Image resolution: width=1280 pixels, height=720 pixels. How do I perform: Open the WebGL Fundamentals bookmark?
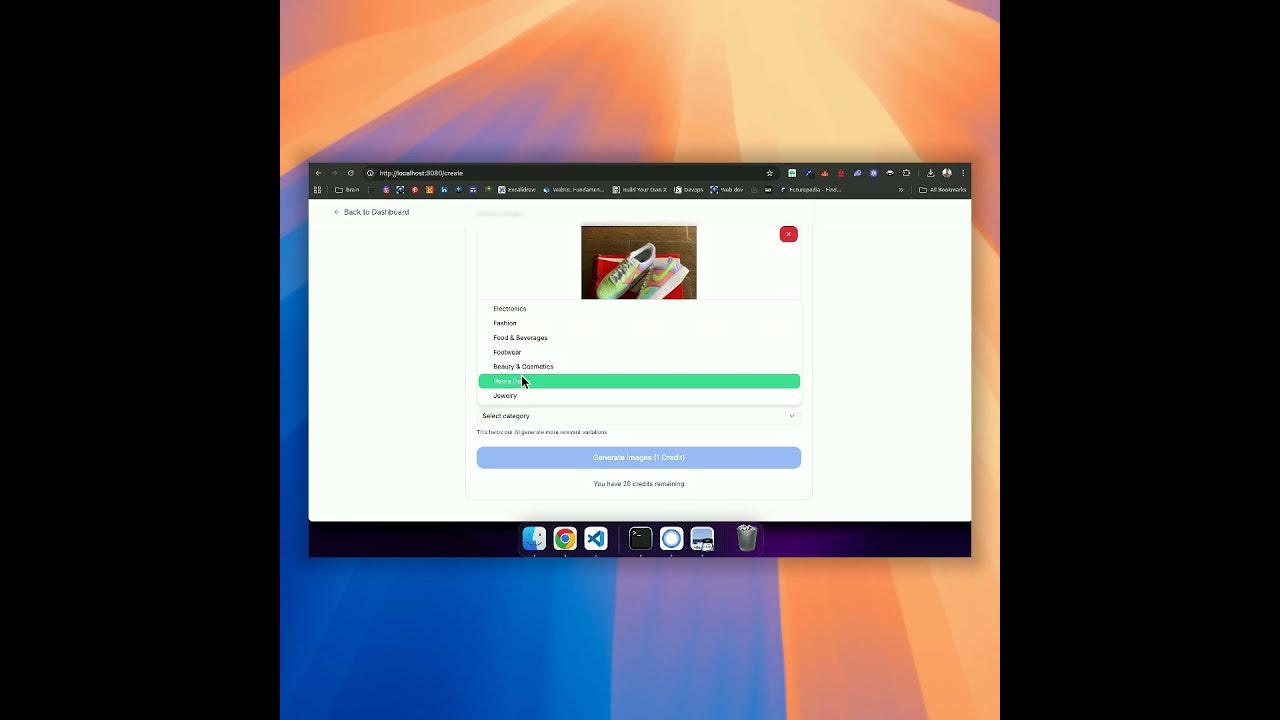pos(574,190)
